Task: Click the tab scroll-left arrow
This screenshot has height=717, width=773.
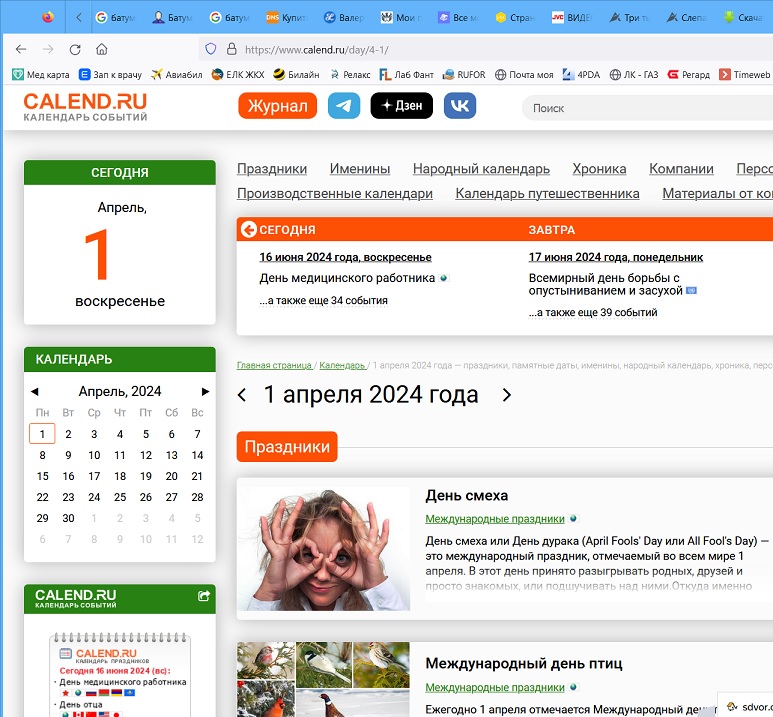Action: 79,17
